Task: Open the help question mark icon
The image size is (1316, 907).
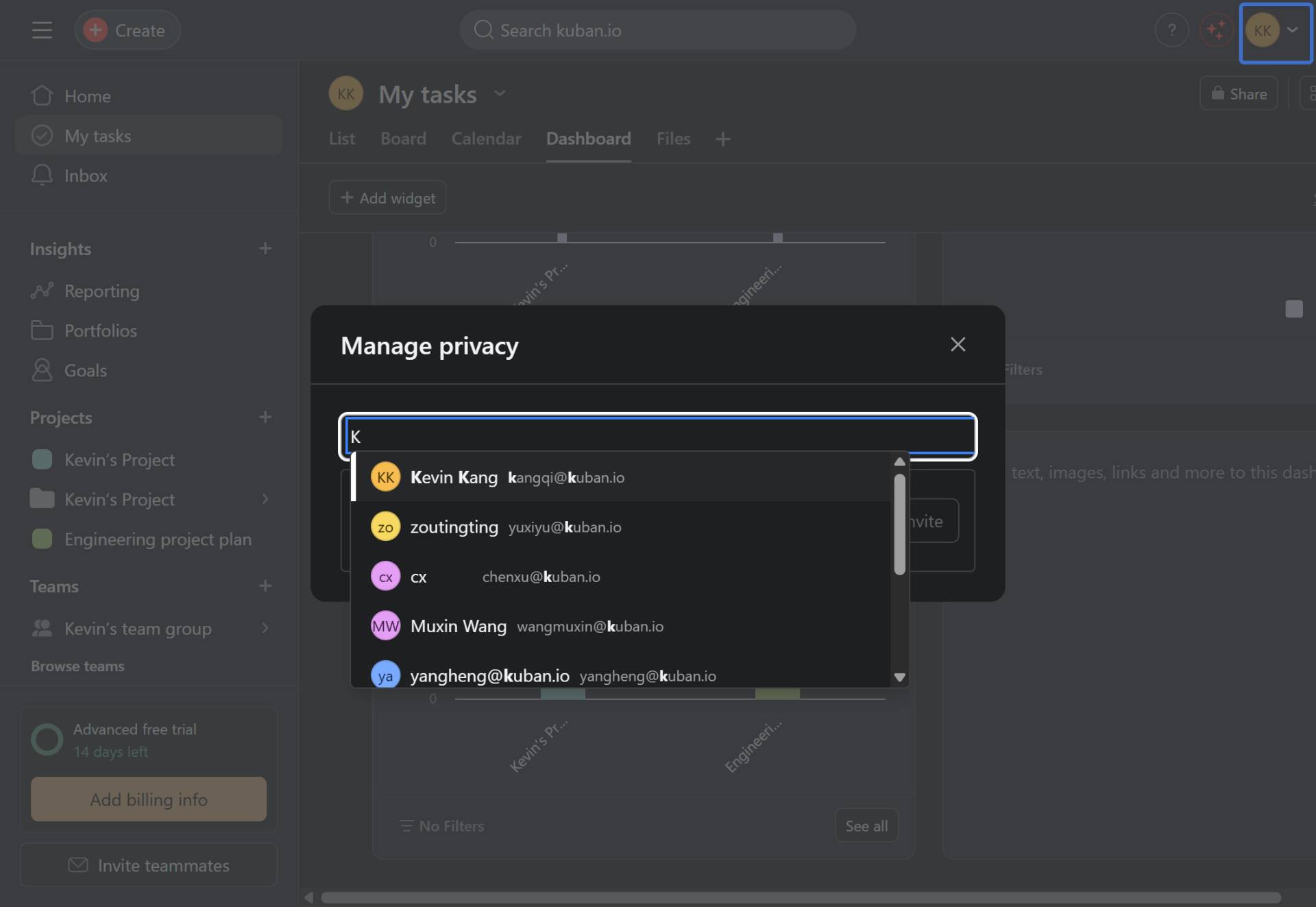Action: (1171, 30)
